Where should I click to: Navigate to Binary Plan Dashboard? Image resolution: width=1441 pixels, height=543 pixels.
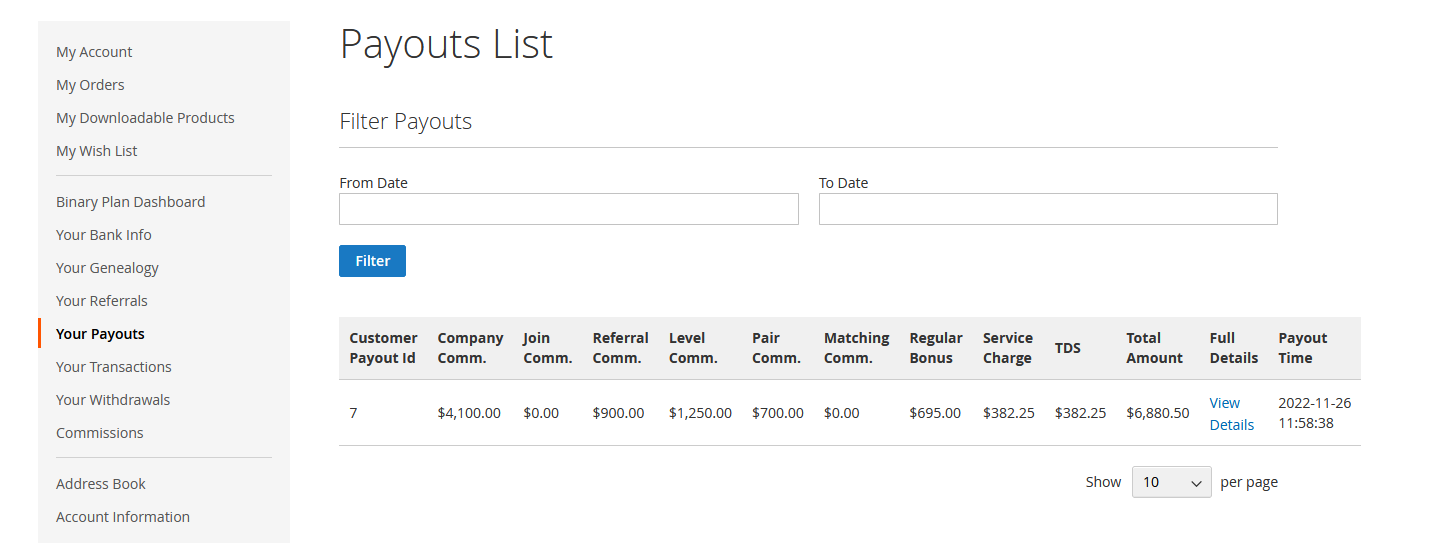[130, 202]
